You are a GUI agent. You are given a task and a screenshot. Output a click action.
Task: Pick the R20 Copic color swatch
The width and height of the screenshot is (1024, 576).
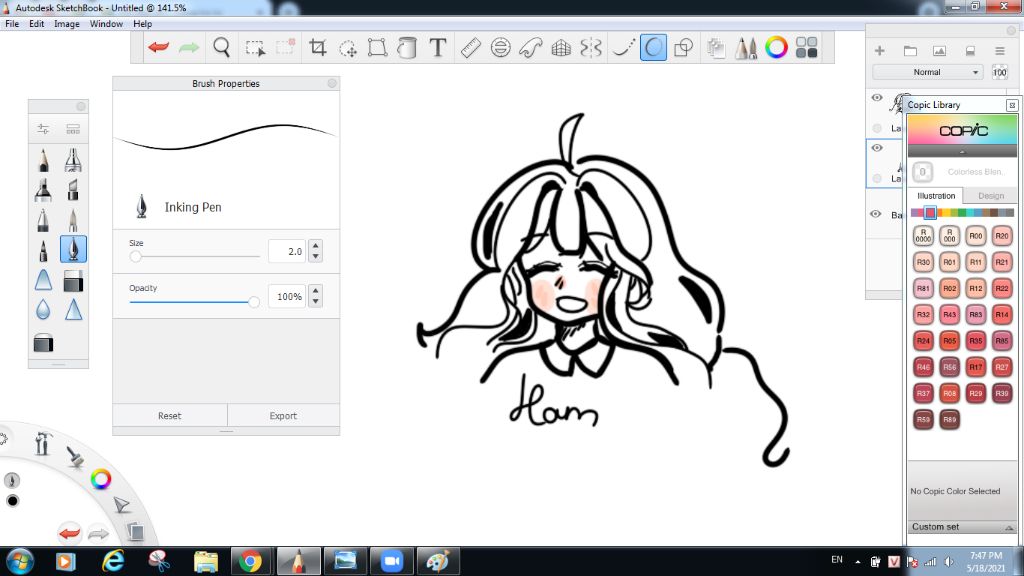(x=1002, y=236)
